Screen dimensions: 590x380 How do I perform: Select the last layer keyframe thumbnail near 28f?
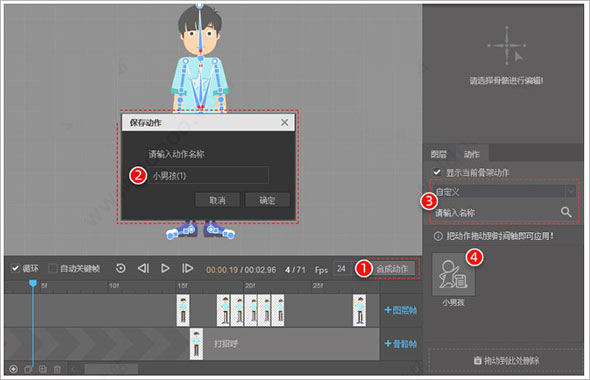(x=359, y=310)
